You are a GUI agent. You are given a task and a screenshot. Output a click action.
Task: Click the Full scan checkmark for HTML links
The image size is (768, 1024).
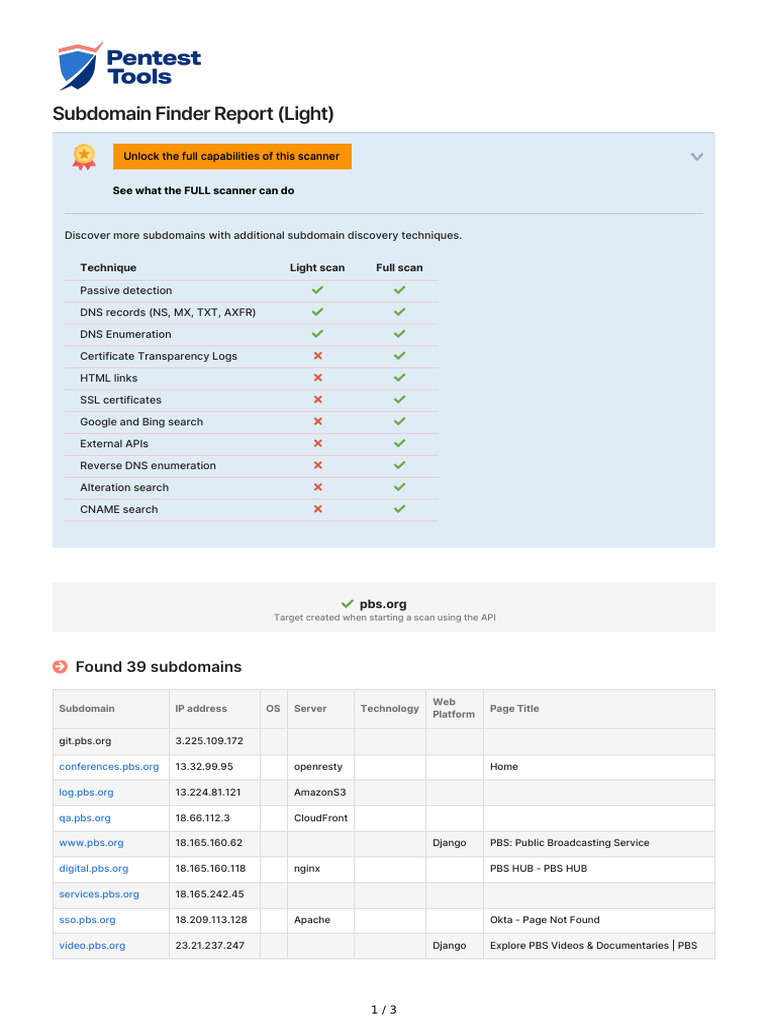[399, 378]
